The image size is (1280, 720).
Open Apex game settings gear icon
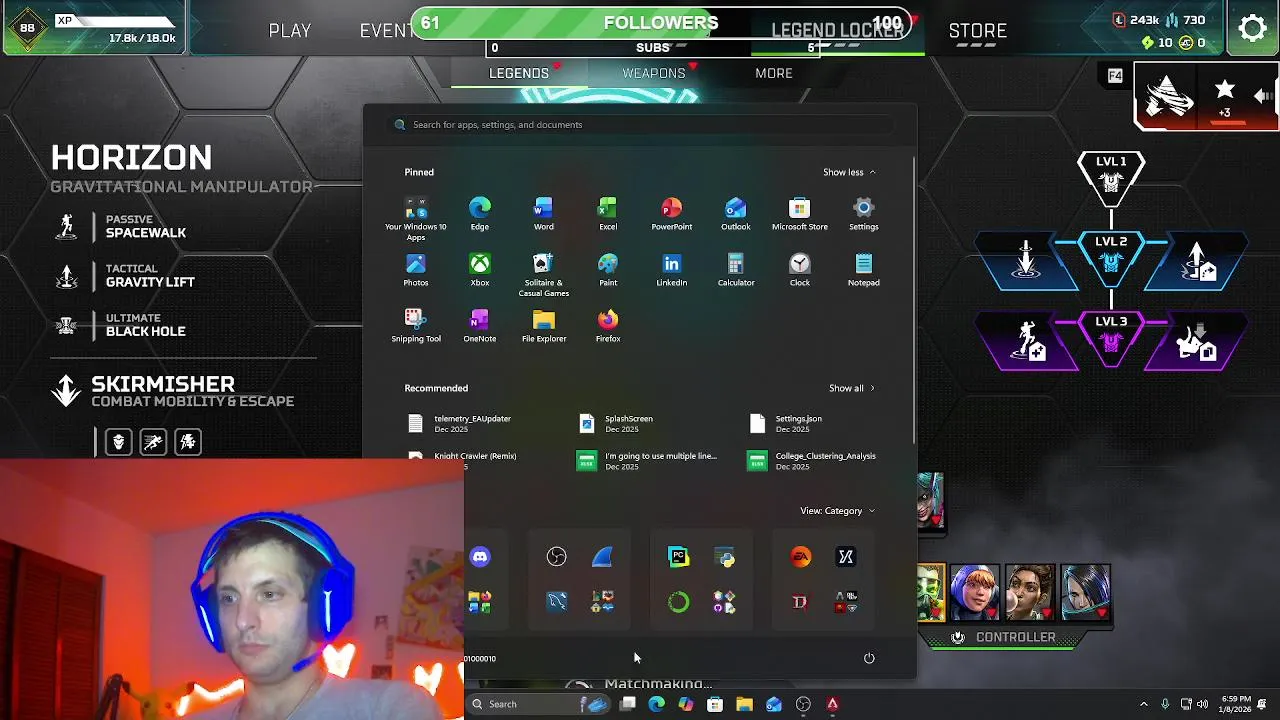1252,28
